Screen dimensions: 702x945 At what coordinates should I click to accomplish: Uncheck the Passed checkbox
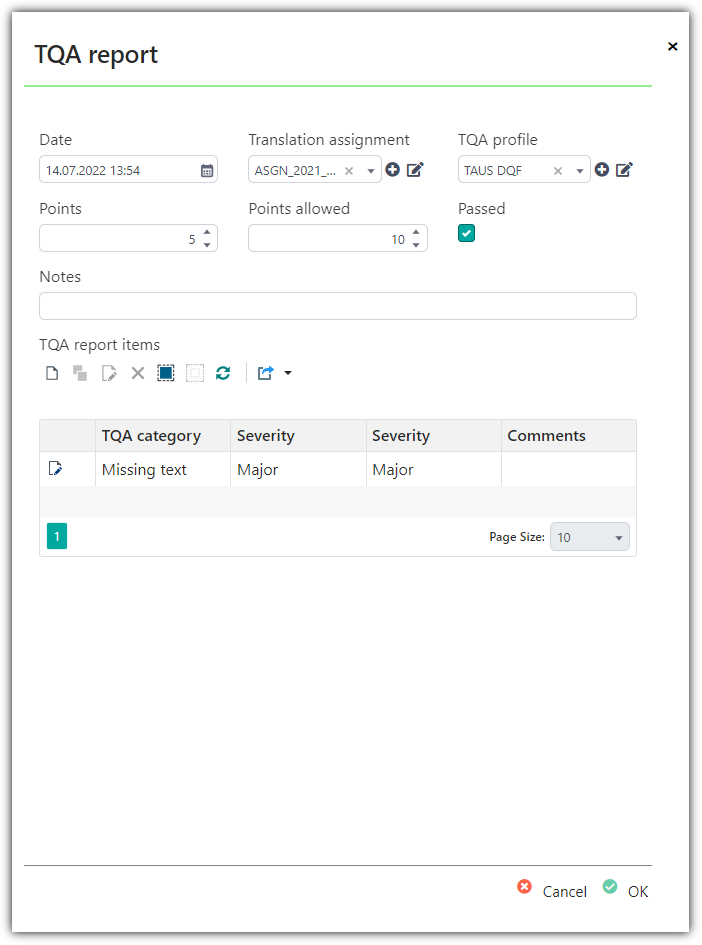(466, 233)
